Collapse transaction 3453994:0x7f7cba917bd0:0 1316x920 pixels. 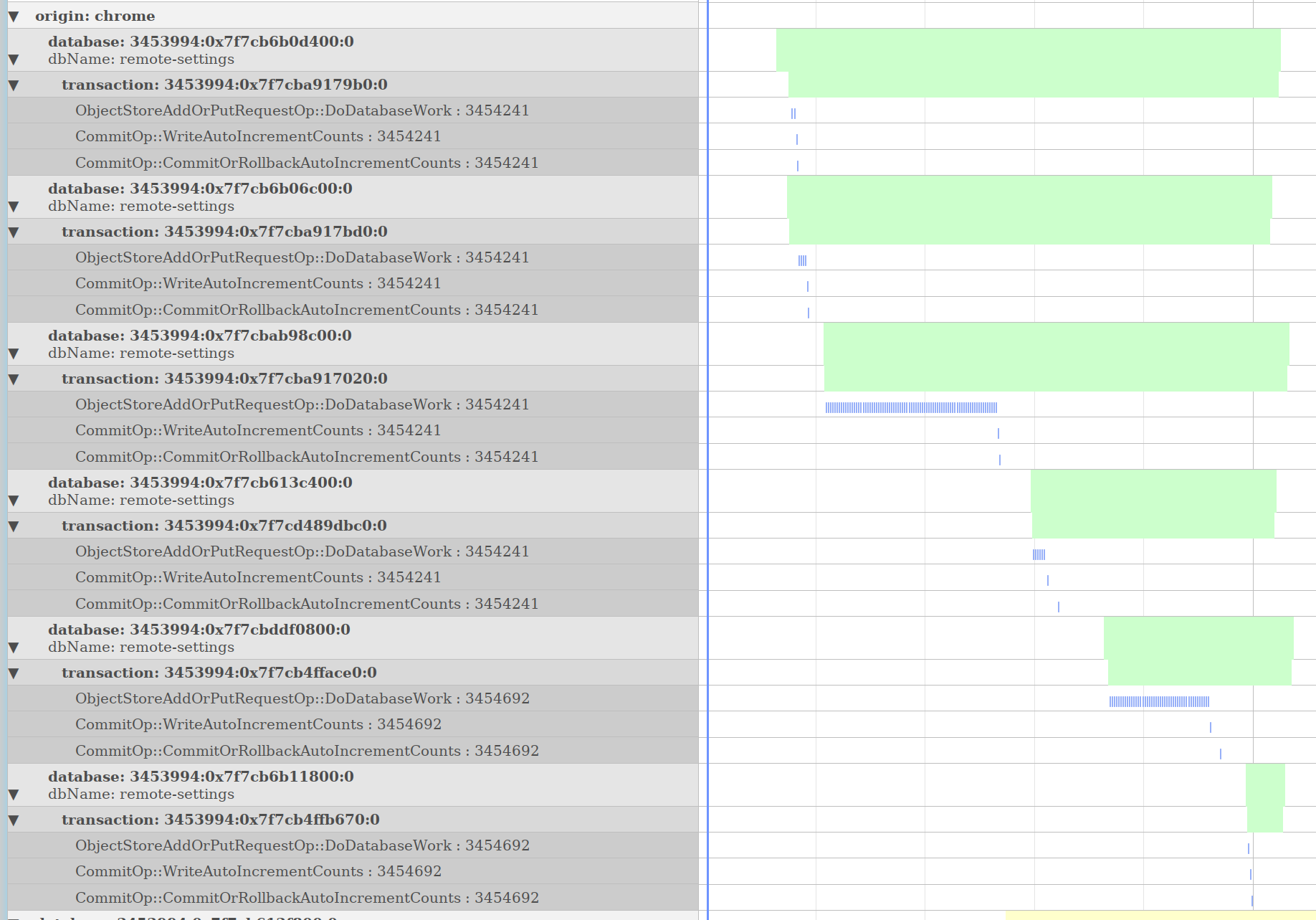pyautogui.click(x=13, y=232)
